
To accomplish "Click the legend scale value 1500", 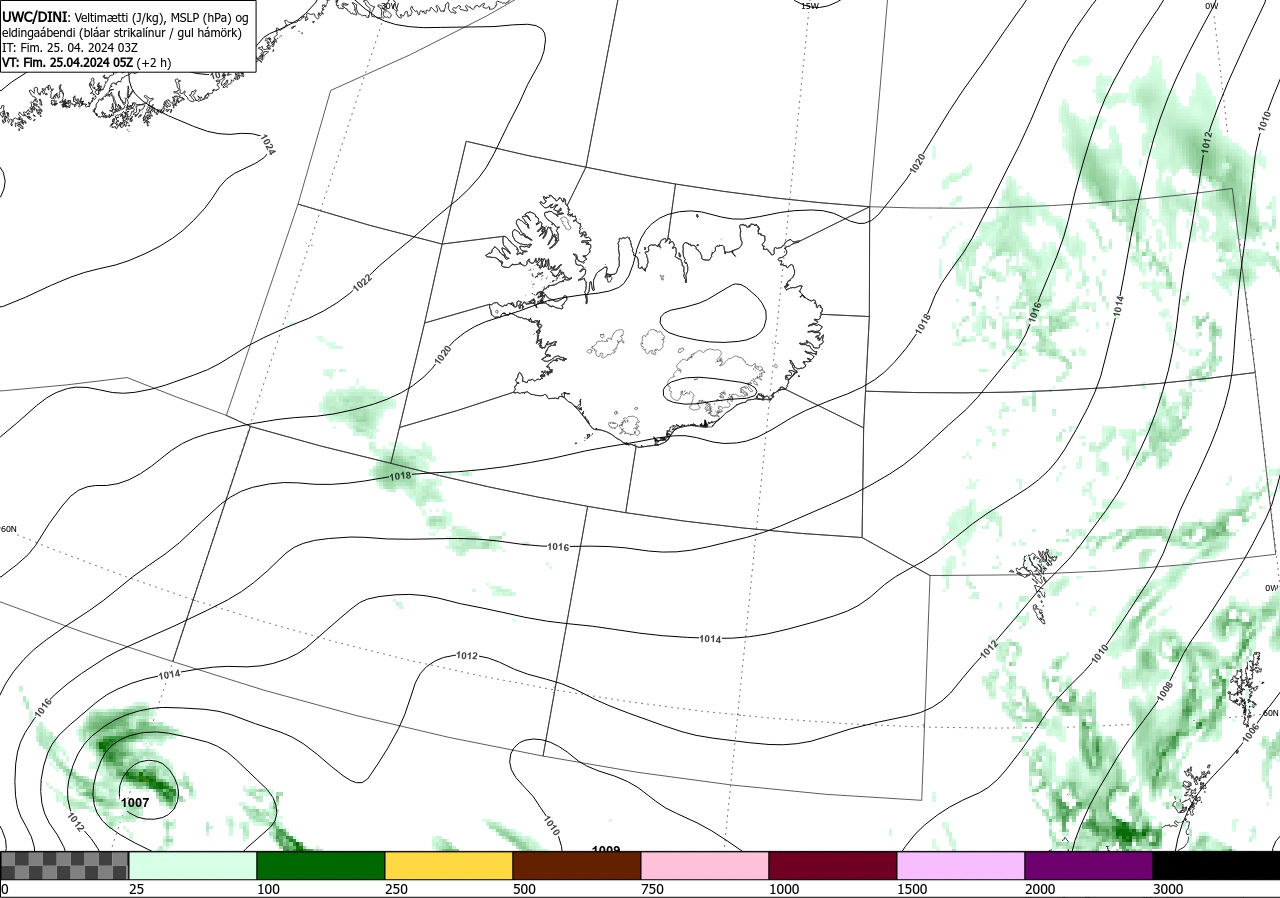I will (912, 889).
